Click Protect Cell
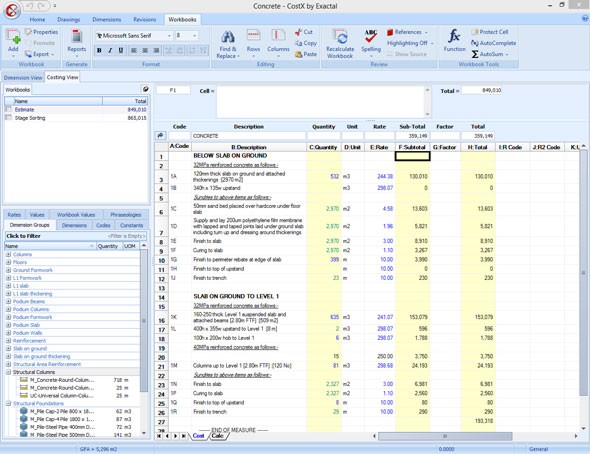 [490, 32]
